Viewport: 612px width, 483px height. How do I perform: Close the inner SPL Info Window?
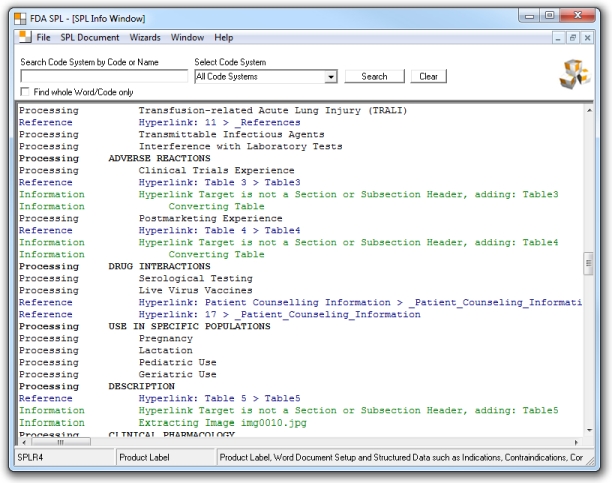[x=587, y=38]
